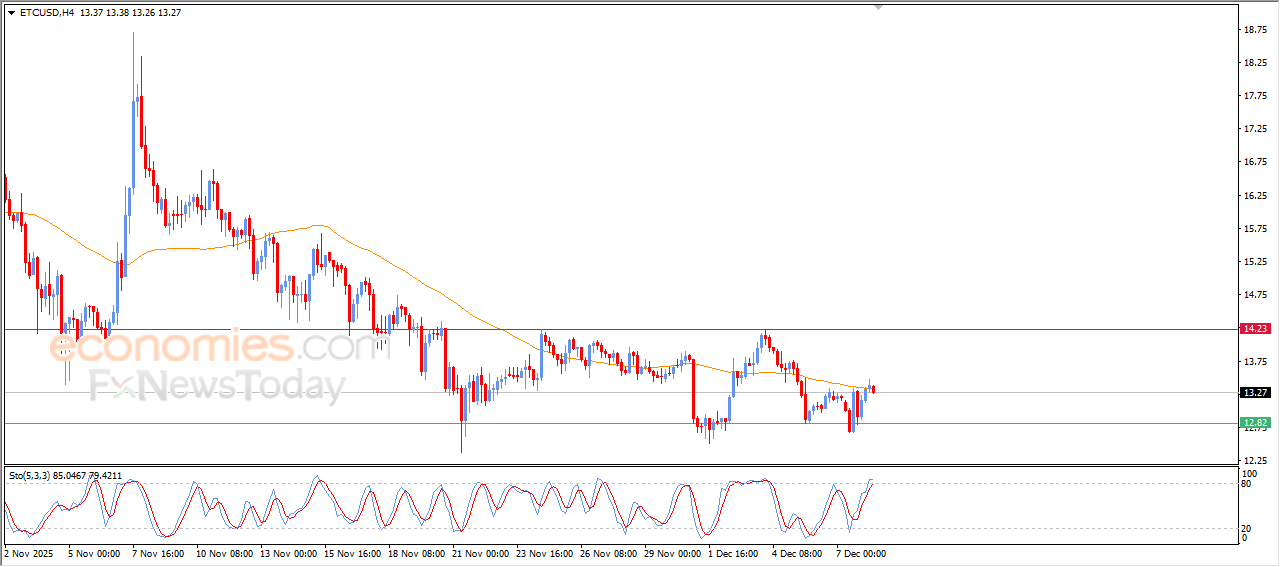Click the stochastic 20 level label
The height and width of the screenshot is (567, 1280).
click(x=1246, y=528)
